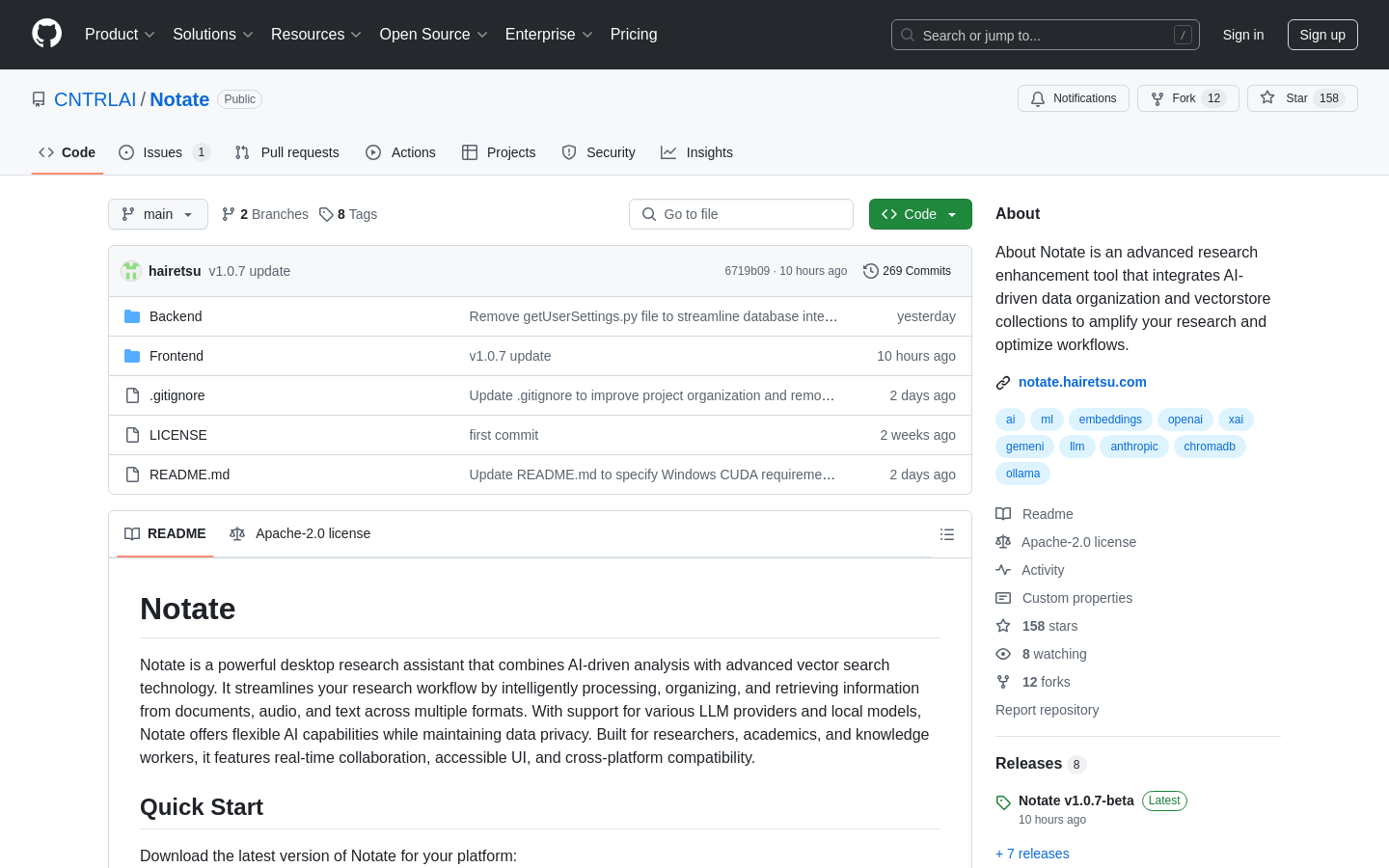This screenshot has height=868, width=1389.
Task: Click the LICENSE file icon
Action: tap(132, 435)
